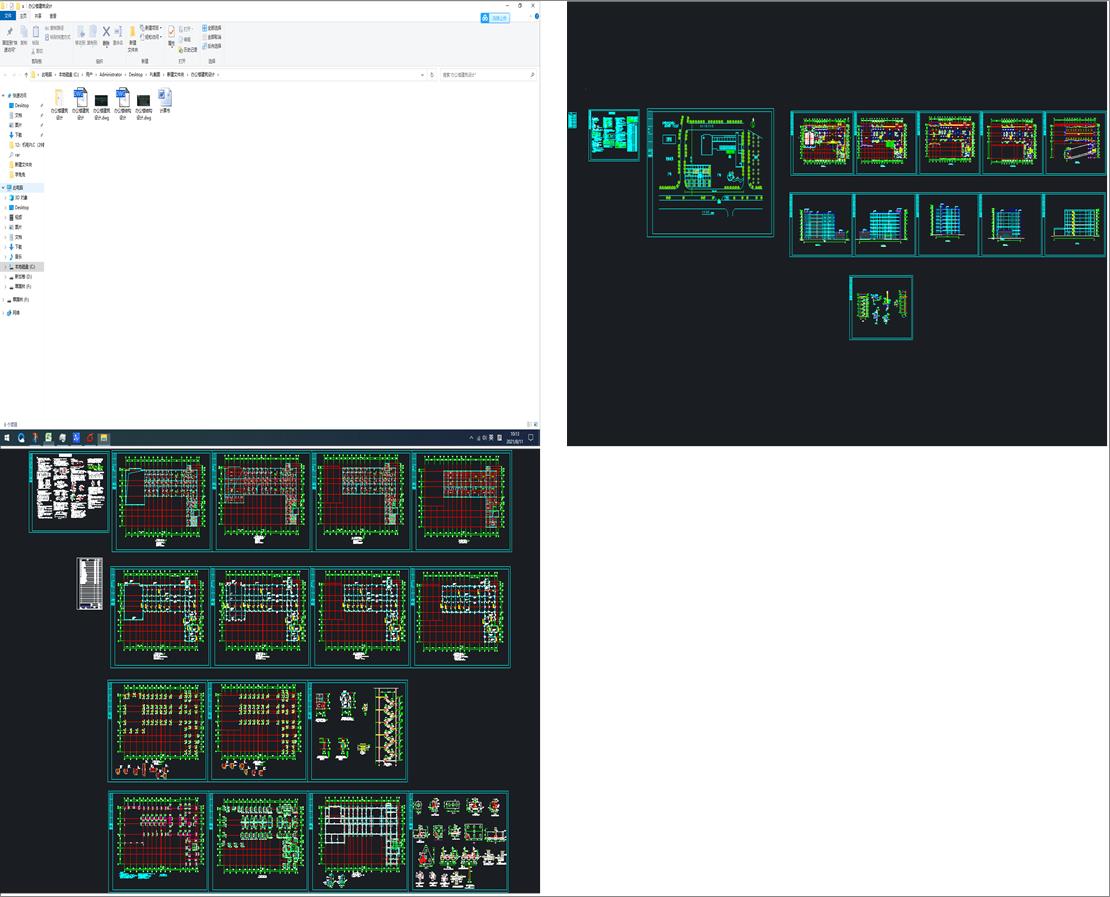The height and width of the screenshot is (897, 1110).
Task: Toggle the IME language indicator in the system tray
Action: 491,438
